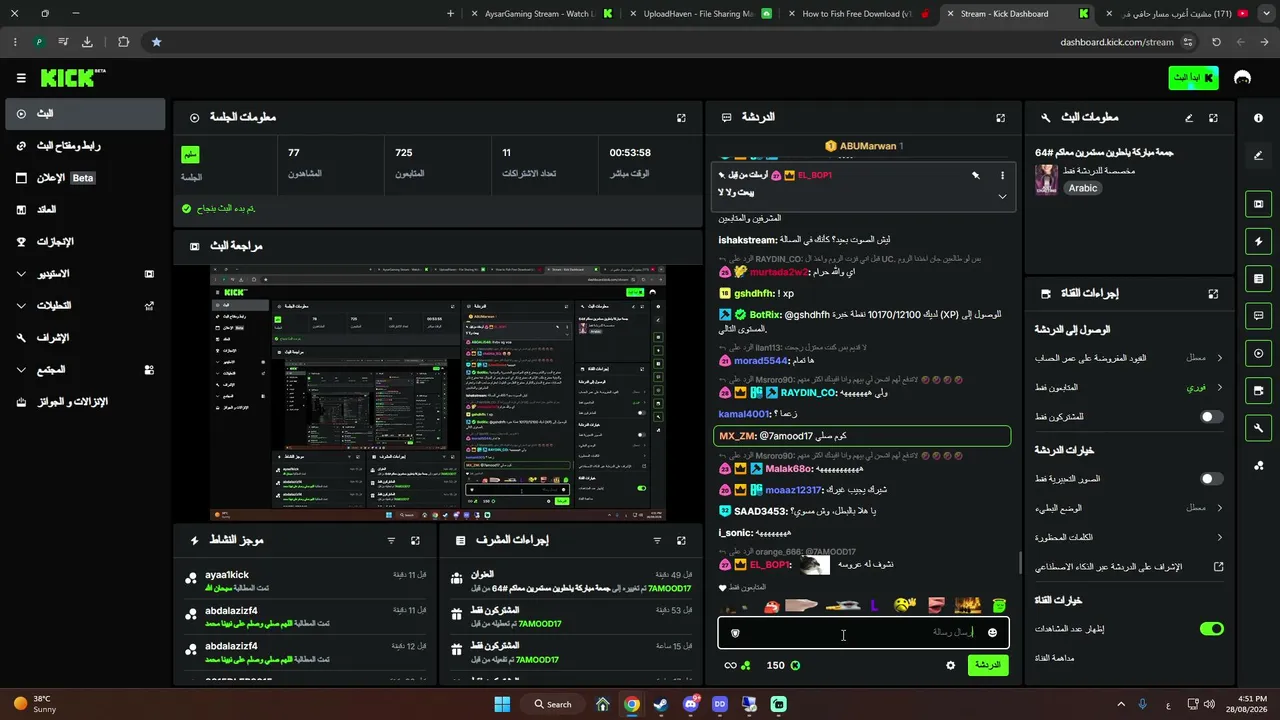Open the الكلمات المحظورة banned words chevron

click(1219, 537)
